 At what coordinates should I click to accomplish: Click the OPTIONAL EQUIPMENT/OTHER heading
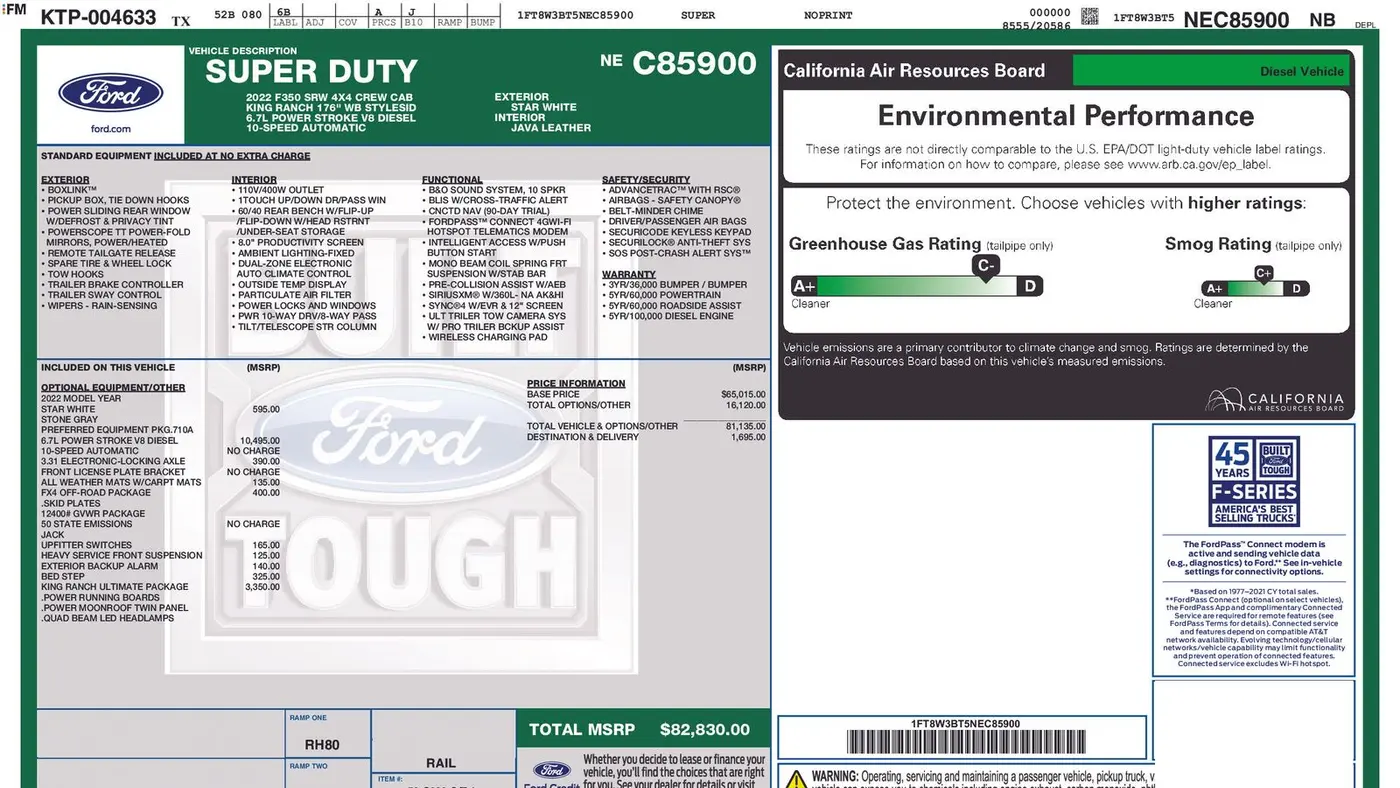tap(113, 388)
